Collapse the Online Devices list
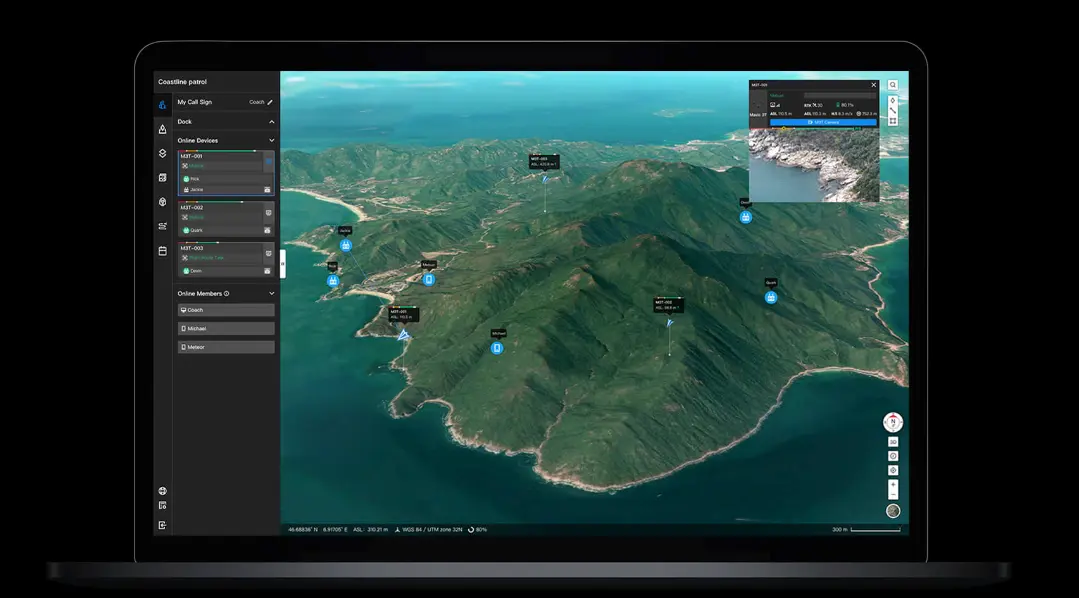Viewport: 1079px width, 598px height. (x=271, y=140)
